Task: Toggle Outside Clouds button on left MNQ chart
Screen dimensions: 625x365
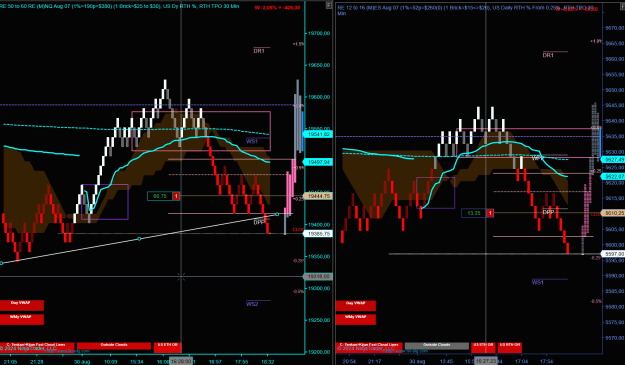Action: tap(114, 347)
